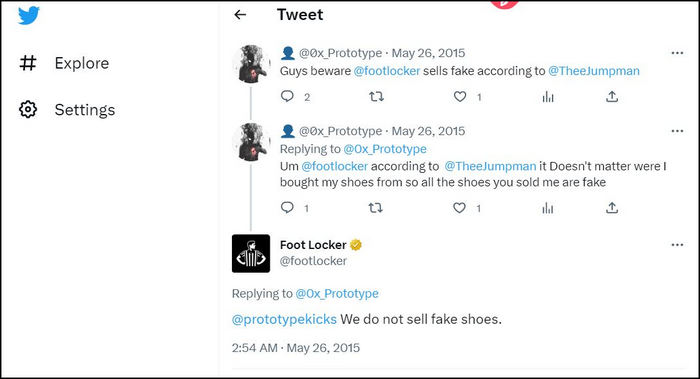
Task: Open the three-dot menu on Foot Locker tweet
Action: coord(677,245)
